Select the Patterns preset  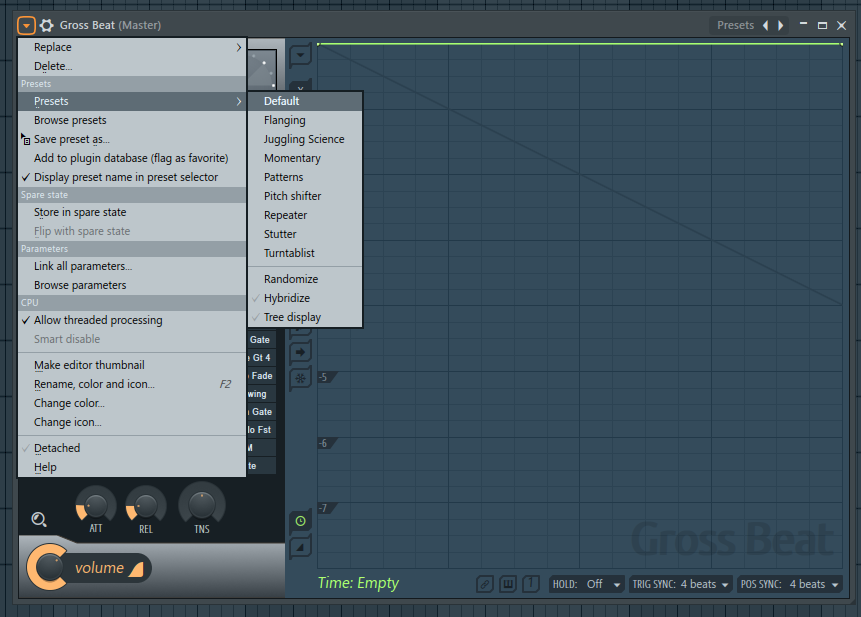(305, 177)
